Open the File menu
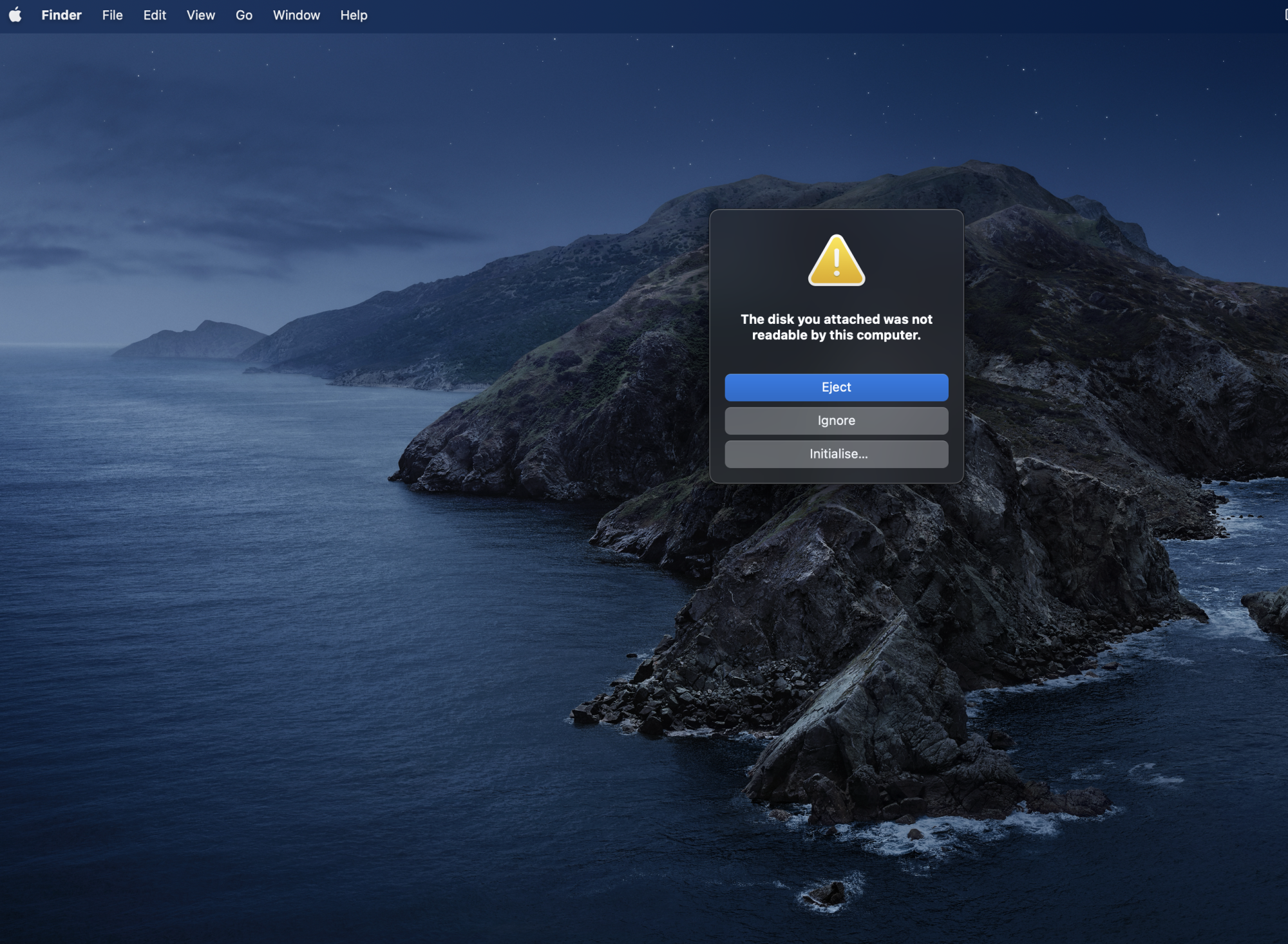The image size is (1288, 944). pos(112,15)
